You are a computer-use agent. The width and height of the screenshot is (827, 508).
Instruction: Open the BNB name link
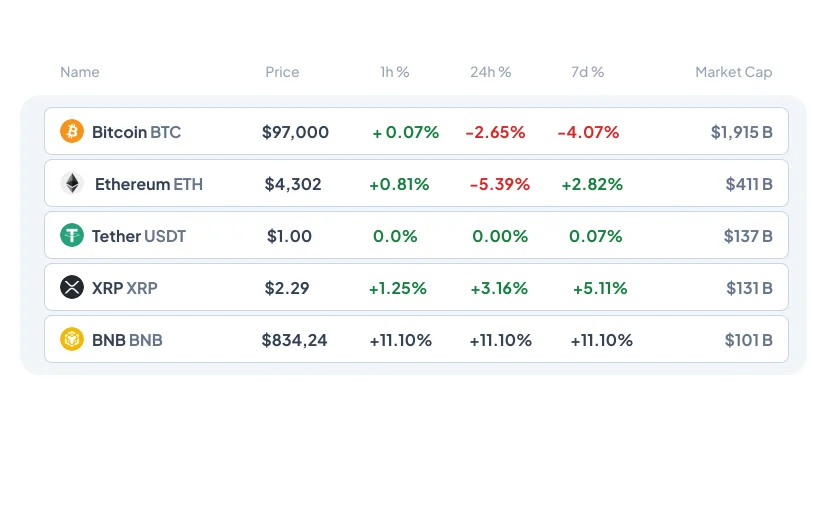(x=127, y=340)
